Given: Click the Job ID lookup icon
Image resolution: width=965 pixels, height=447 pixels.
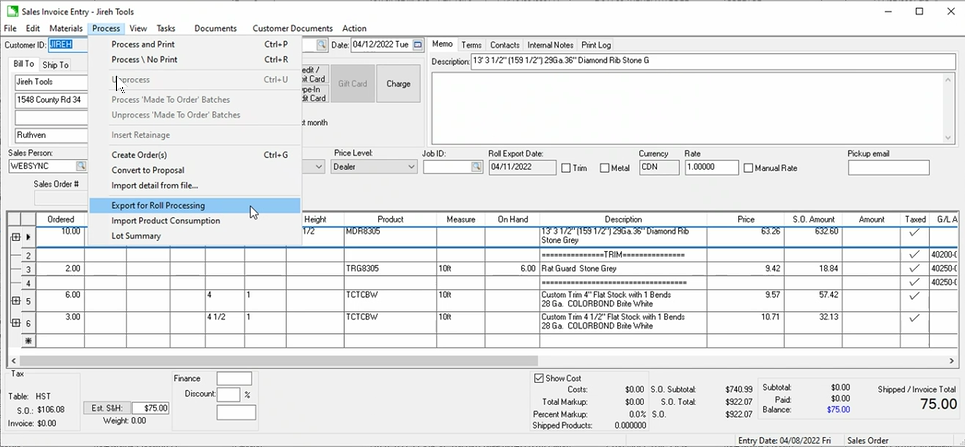Looking at the screenshot, I should click(476, 167).
